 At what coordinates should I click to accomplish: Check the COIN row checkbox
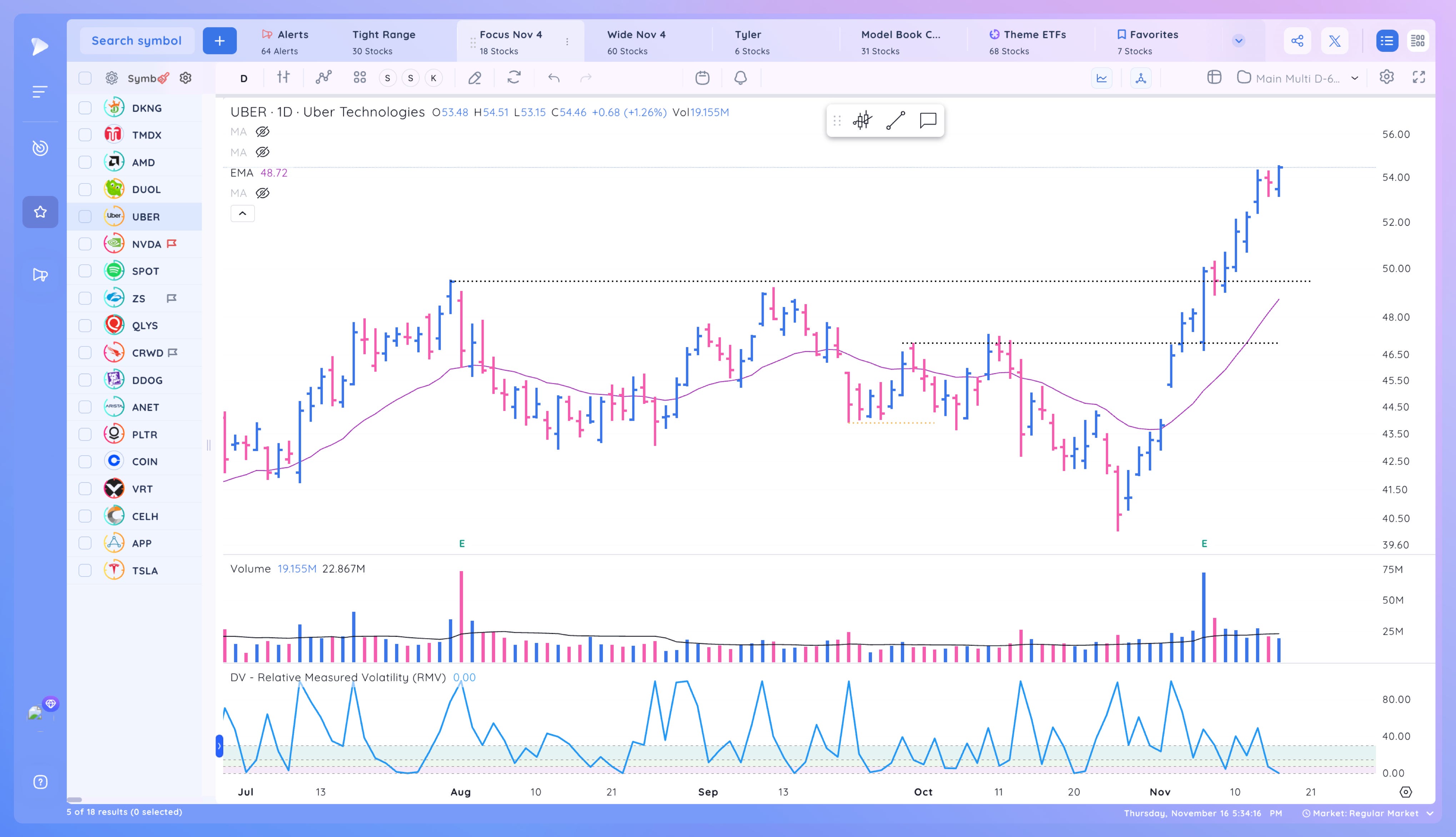(x=85, y=462)
